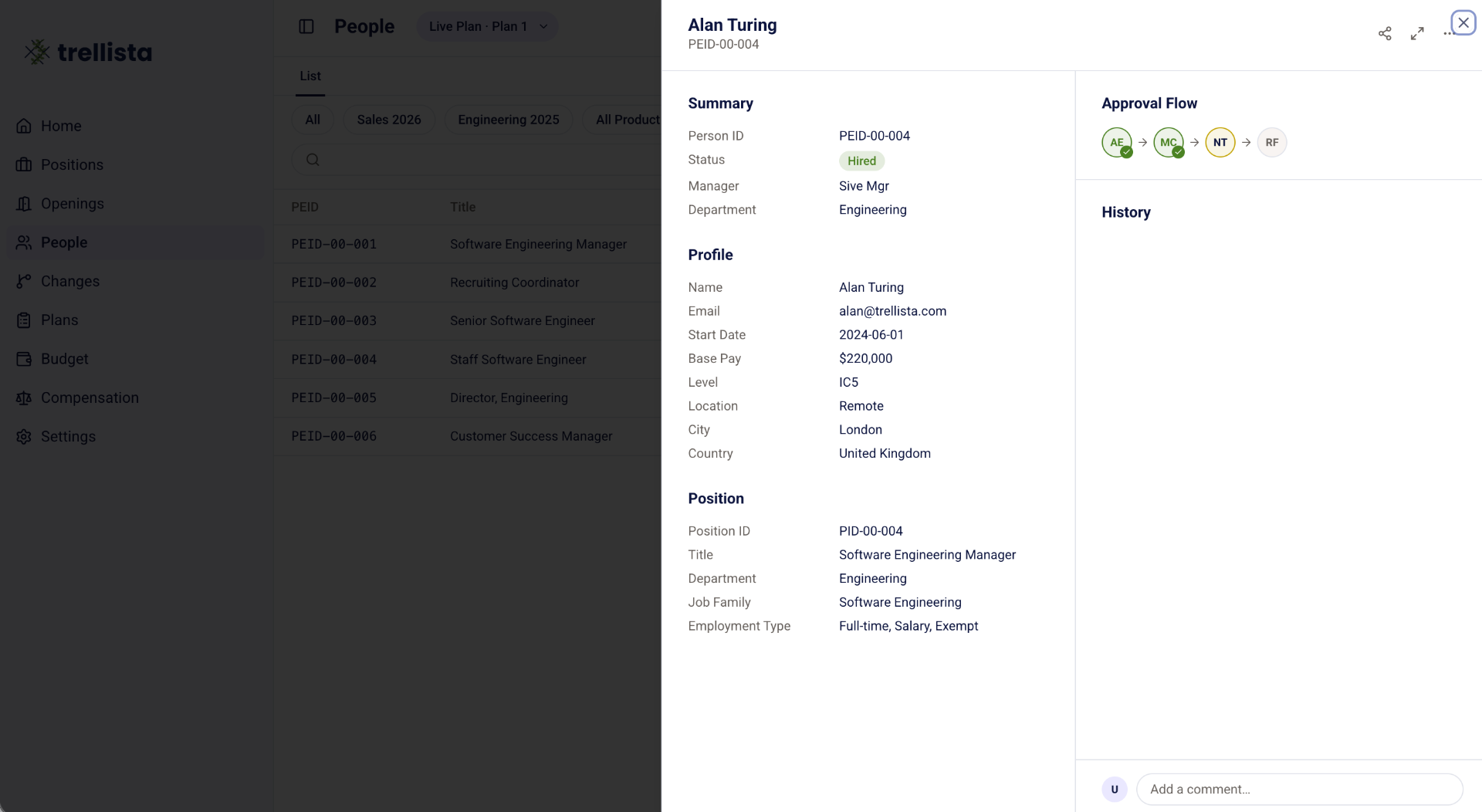Open Settings in the sidebar
Viewport: 1482px width, 812px height.
click(135, 436)
